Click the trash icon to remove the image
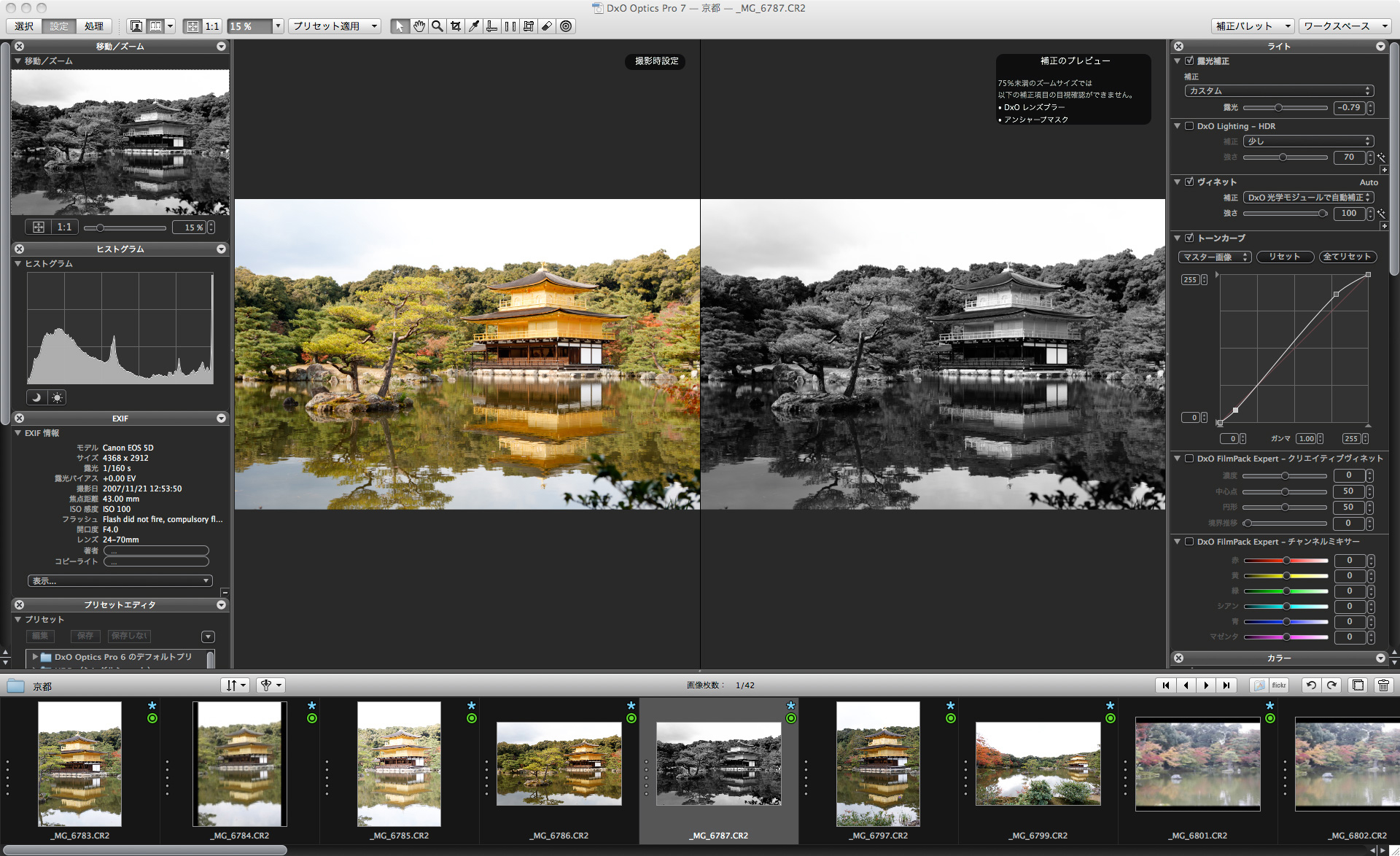The width and height of the screenshot is (1400, 856). 1383,685
